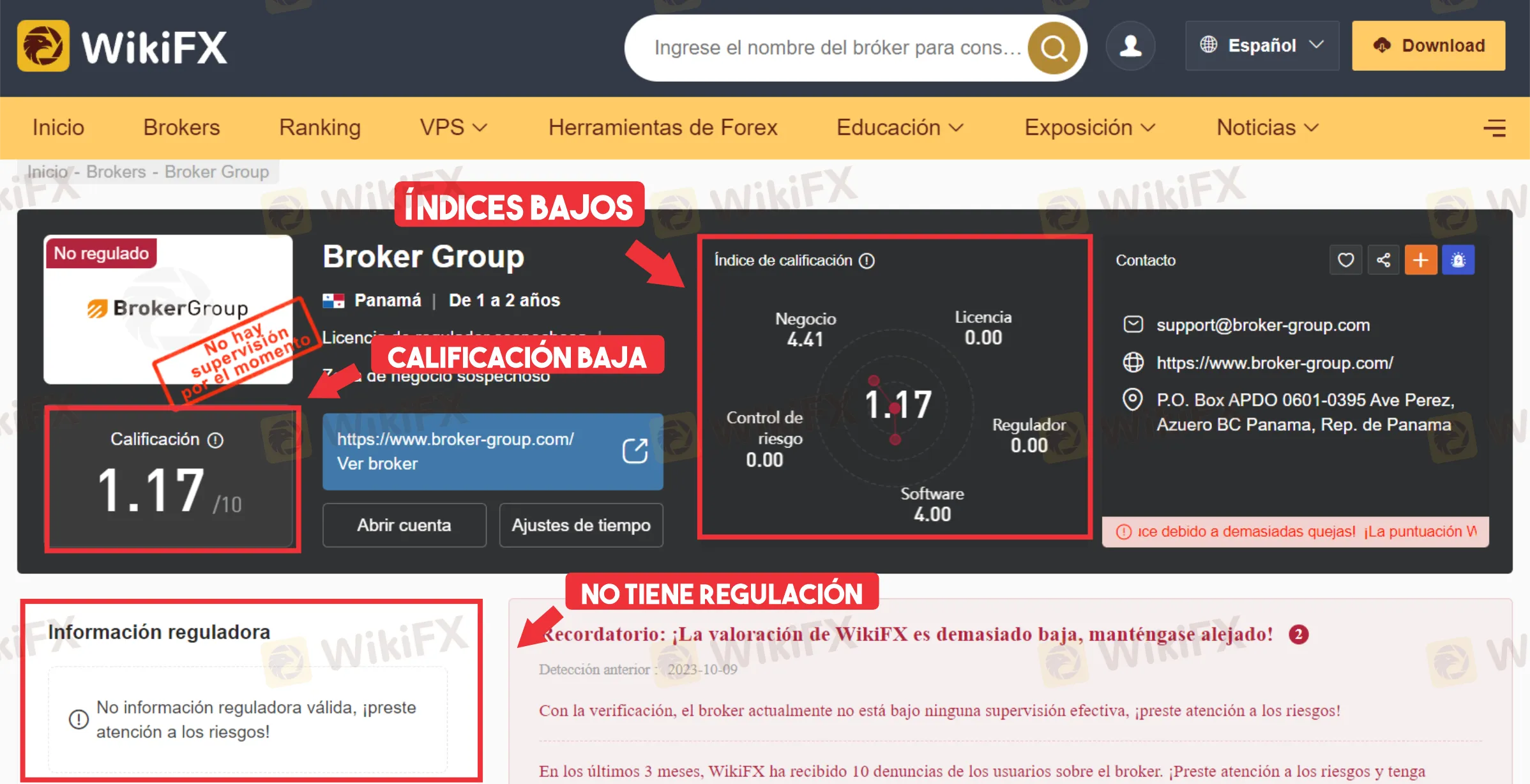Click the search magnifier button
The width and height of the screenshot is (1530, 784).
[x=1054, y=48]
